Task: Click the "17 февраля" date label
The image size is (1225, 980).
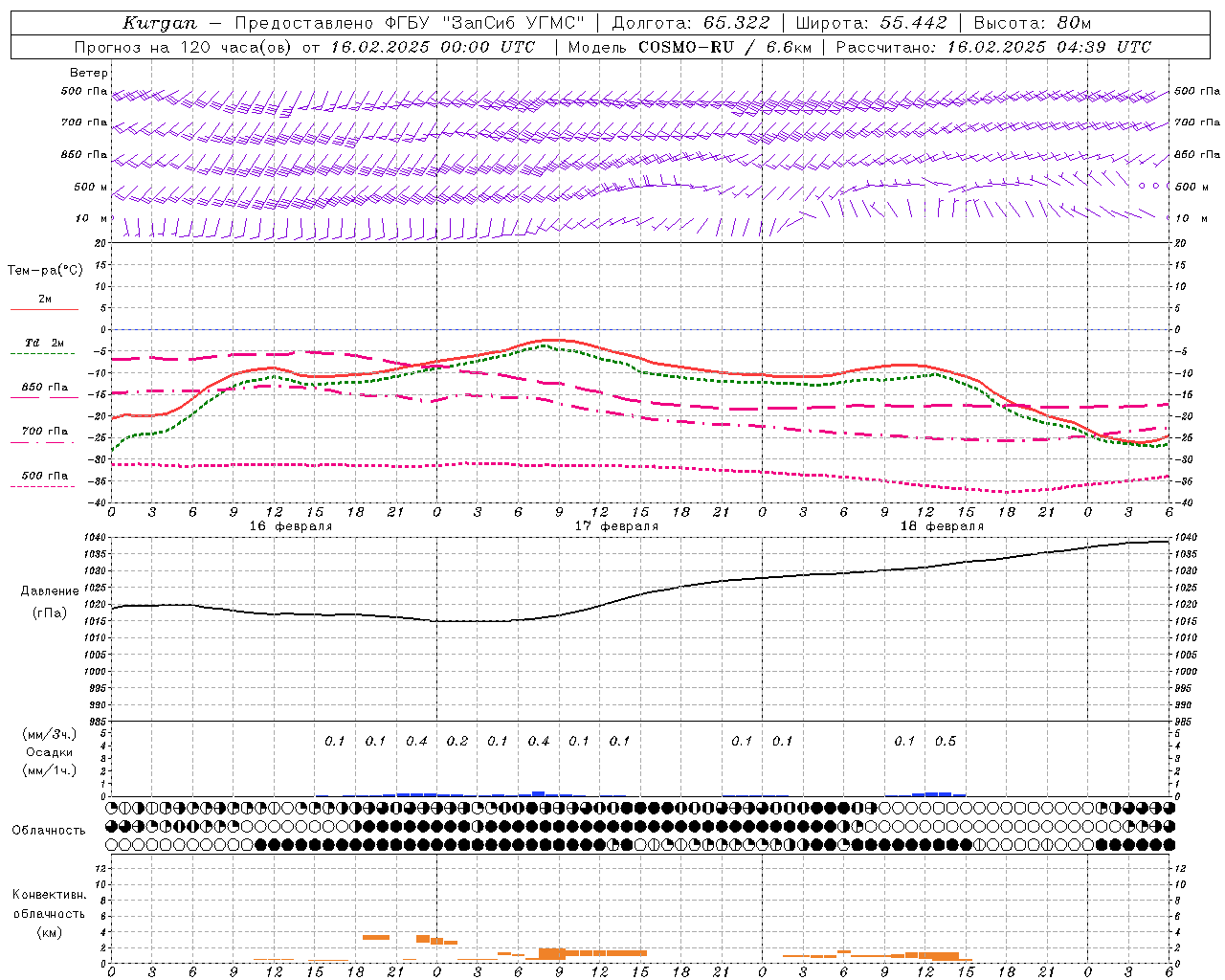Action: coord(616,526)
